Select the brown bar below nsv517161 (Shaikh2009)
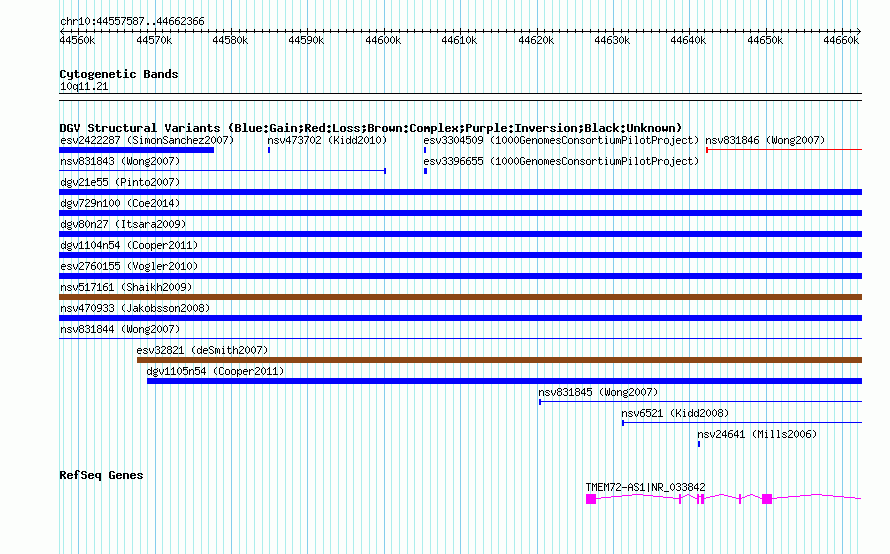This screenshot has width=890, height=554. (x=460, y=297)
